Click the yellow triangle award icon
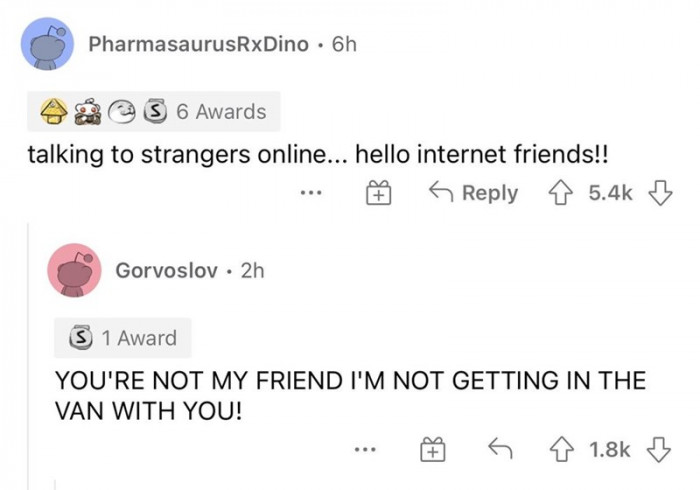Image resolution: width=700 pixels, height=490 pixels. [x=53, y=112]
